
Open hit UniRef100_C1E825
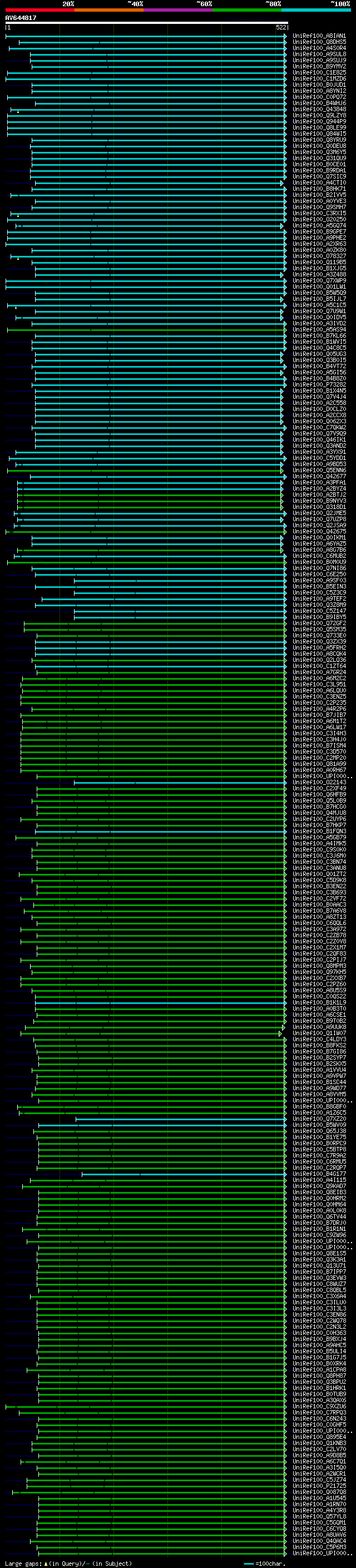[x=319, y=72]
